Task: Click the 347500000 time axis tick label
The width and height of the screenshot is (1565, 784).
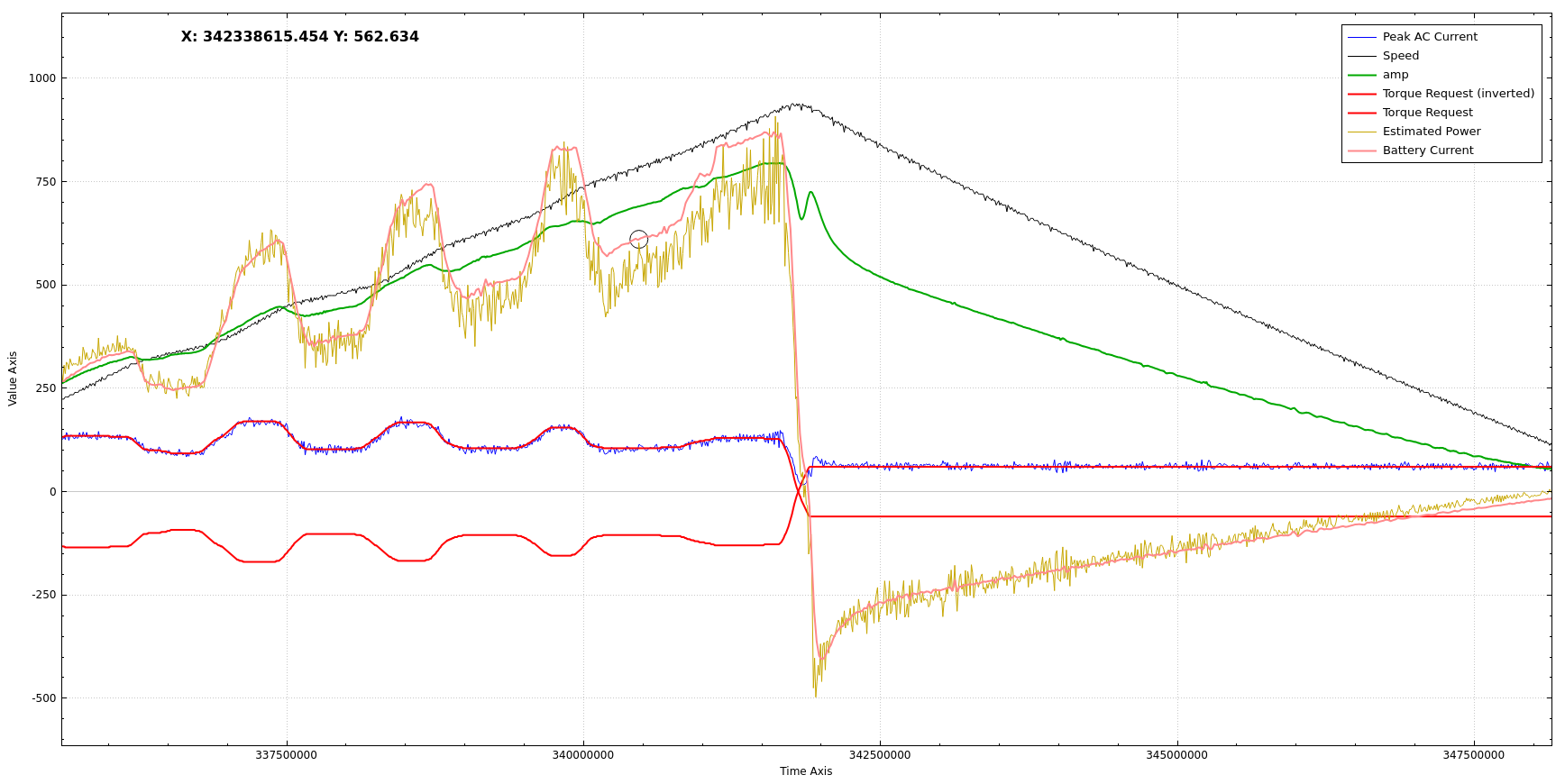Action: [x=1473, y=755]
